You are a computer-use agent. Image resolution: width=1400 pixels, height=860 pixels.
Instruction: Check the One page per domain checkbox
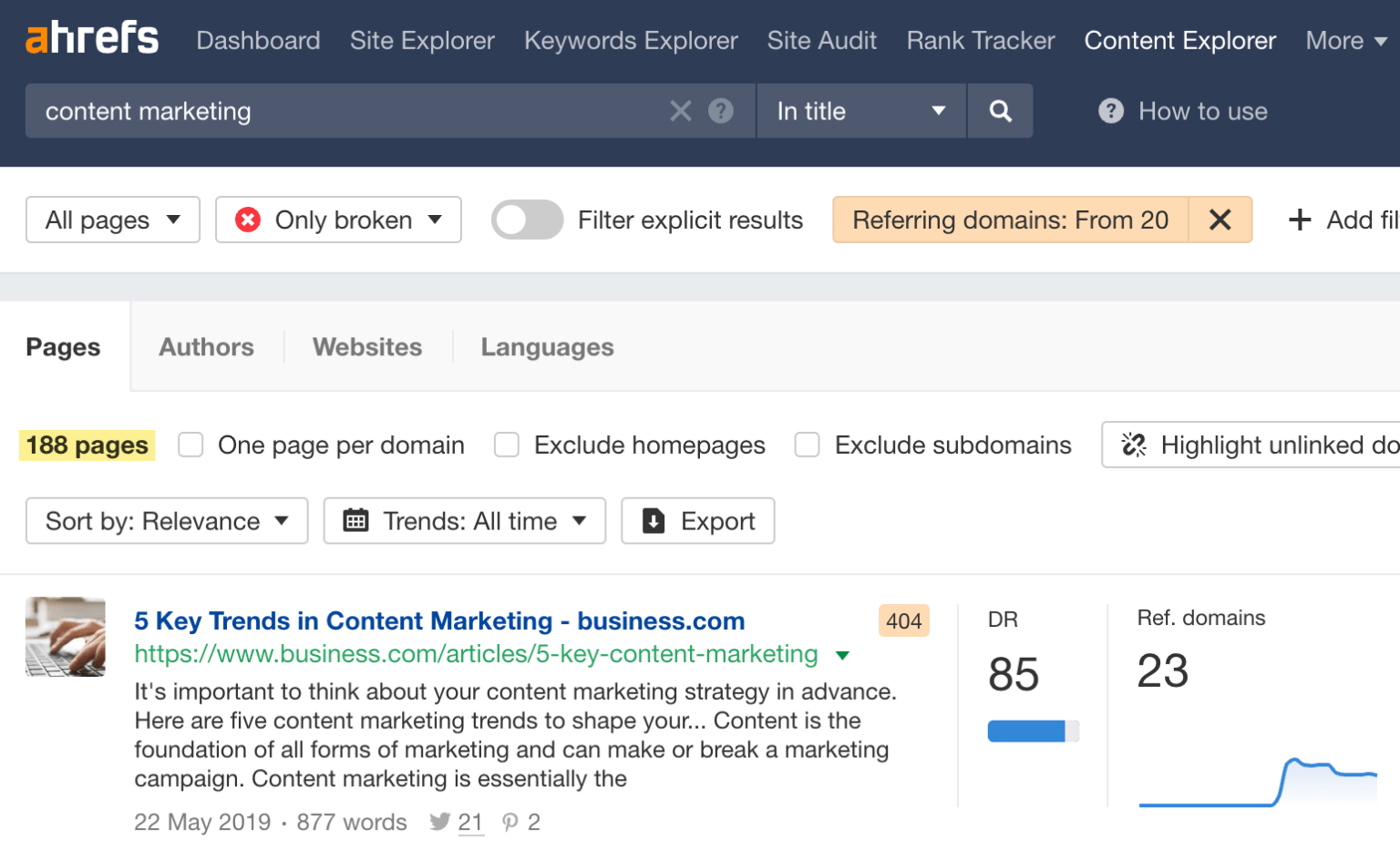(190, 445)
